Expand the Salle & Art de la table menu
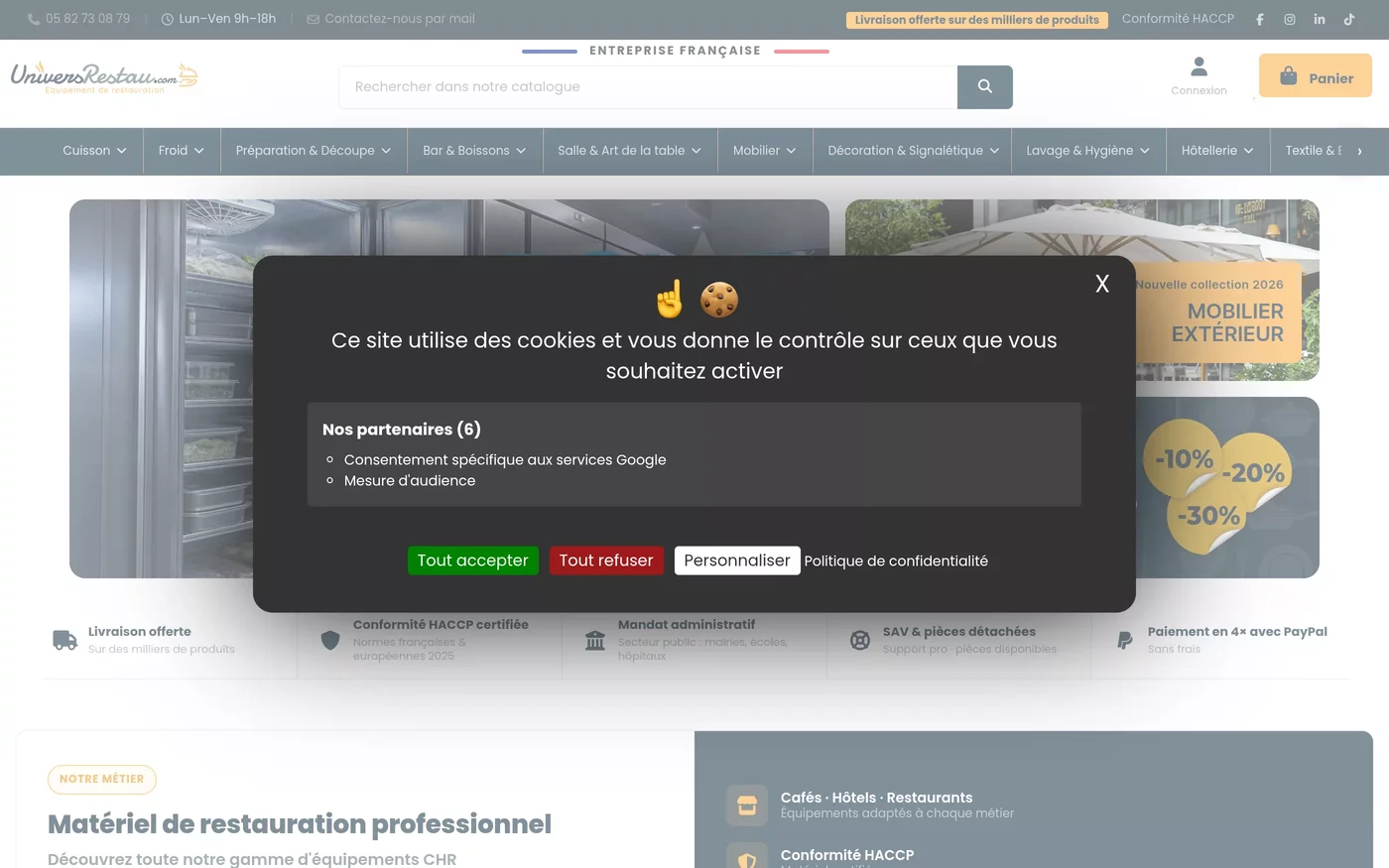This screenshot has width=1389, height=868. click(630, 151)
